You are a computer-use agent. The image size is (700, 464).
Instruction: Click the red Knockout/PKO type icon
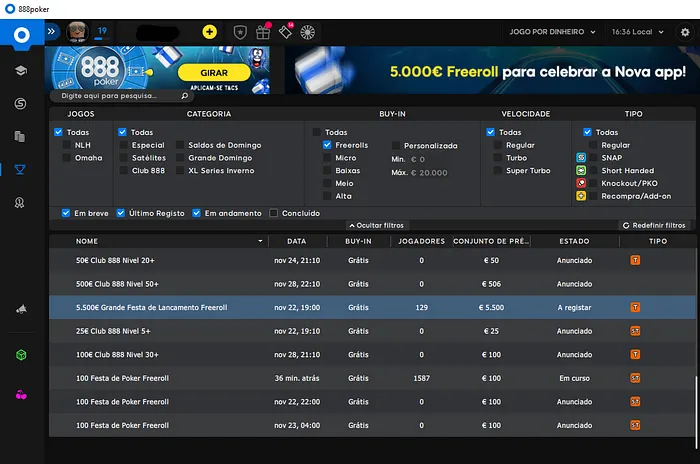581,183
